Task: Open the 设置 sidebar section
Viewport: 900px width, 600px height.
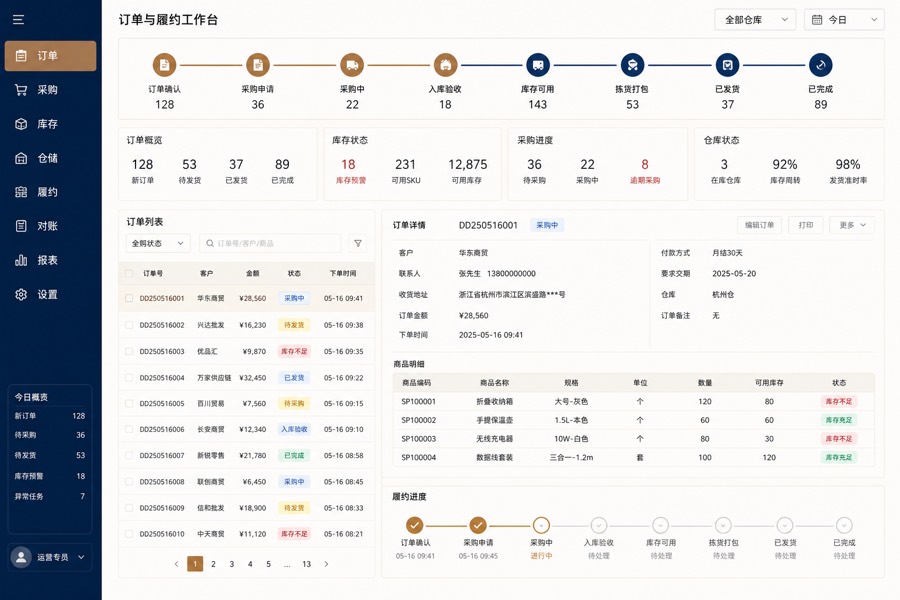Action: pyautogui.click(x=51, y=295)
